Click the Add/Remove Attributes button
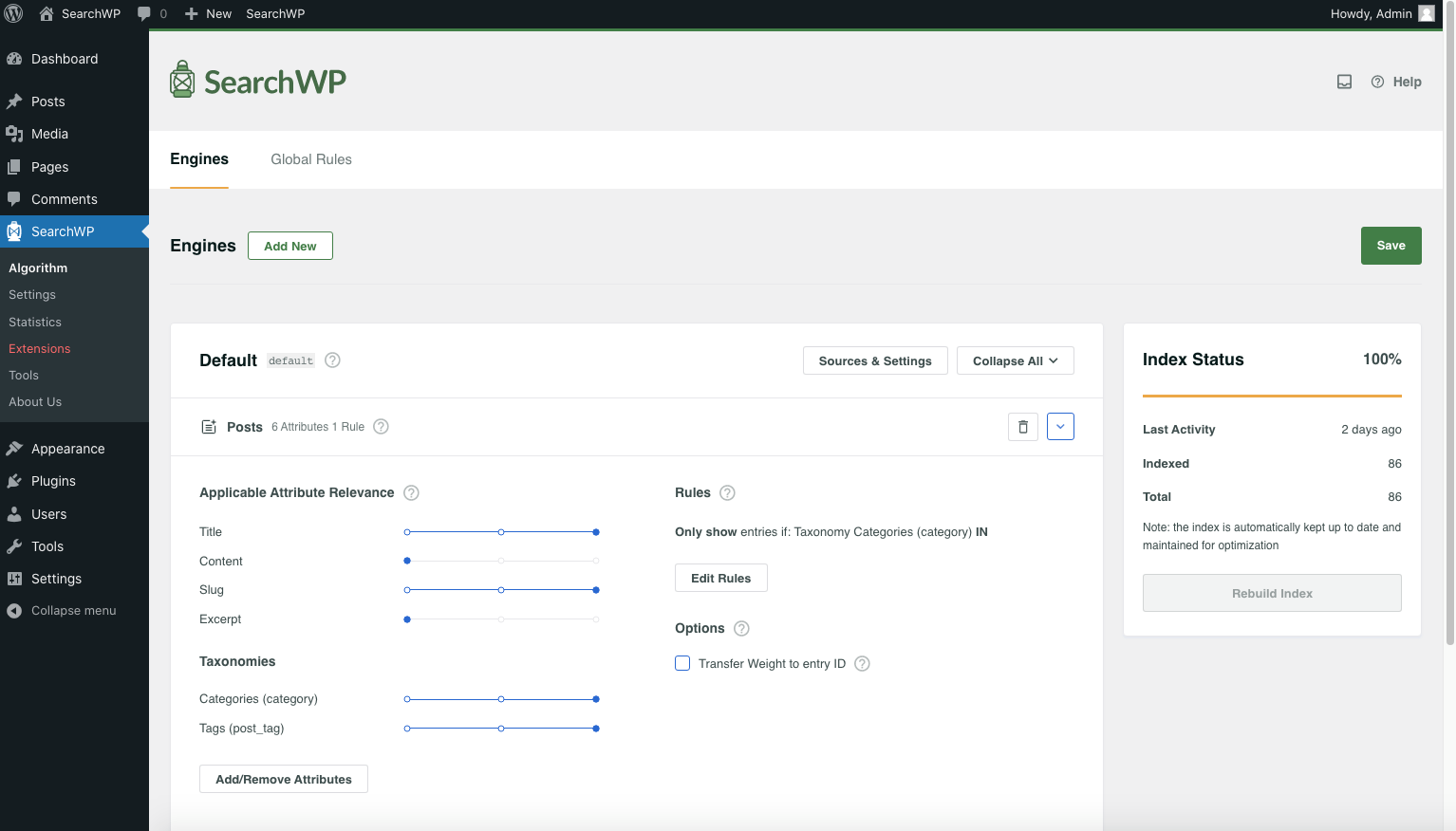The height and width of the screenshot is (831, 1456). pyautogui.click(x=283, y=779)
